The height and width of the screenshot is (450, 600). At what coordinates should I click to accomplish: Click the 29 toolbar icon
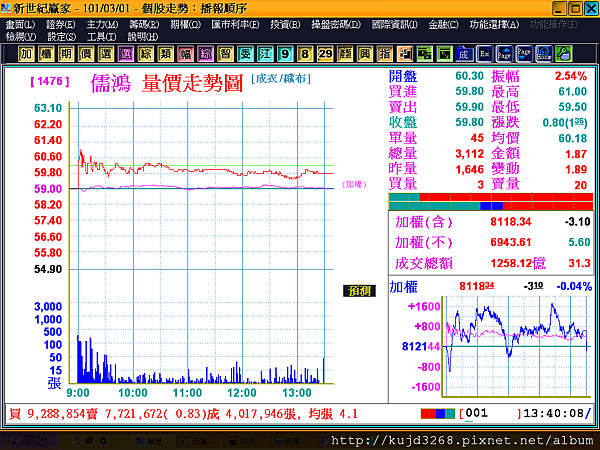click(325, 54)
